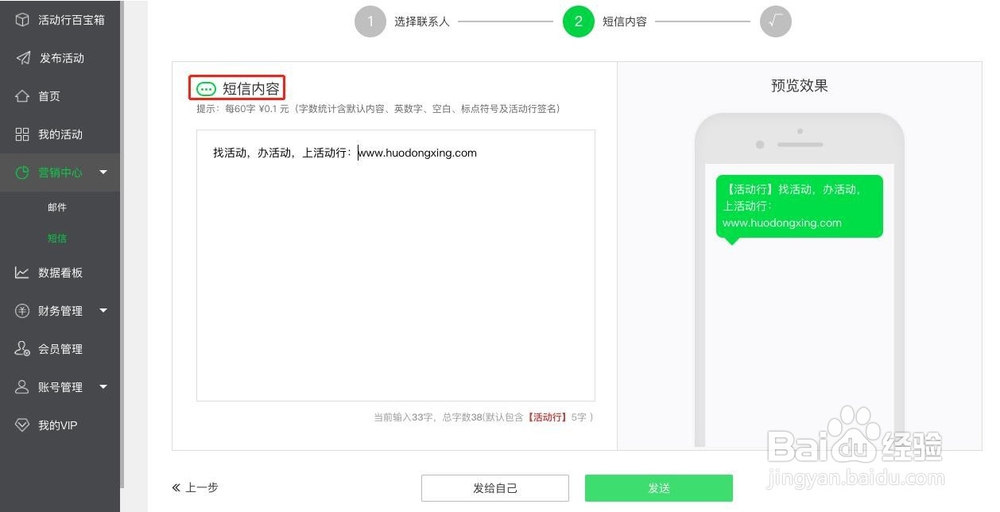This screenshot has height=512, width=1000.
Task: Click the 选择联系人 step label
Action: click(x=422, y=22)
